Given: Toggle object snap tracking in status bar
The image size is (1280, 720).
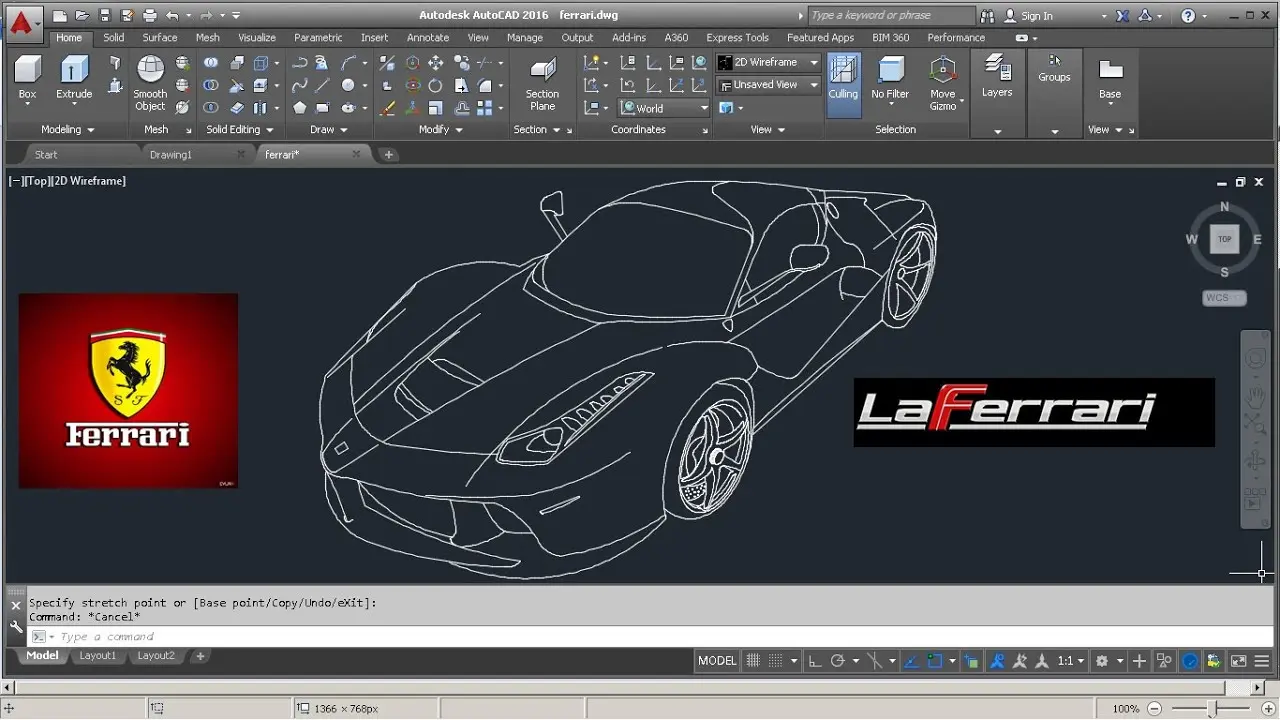Looking at the screenshot, I should [x=911, y=661].
